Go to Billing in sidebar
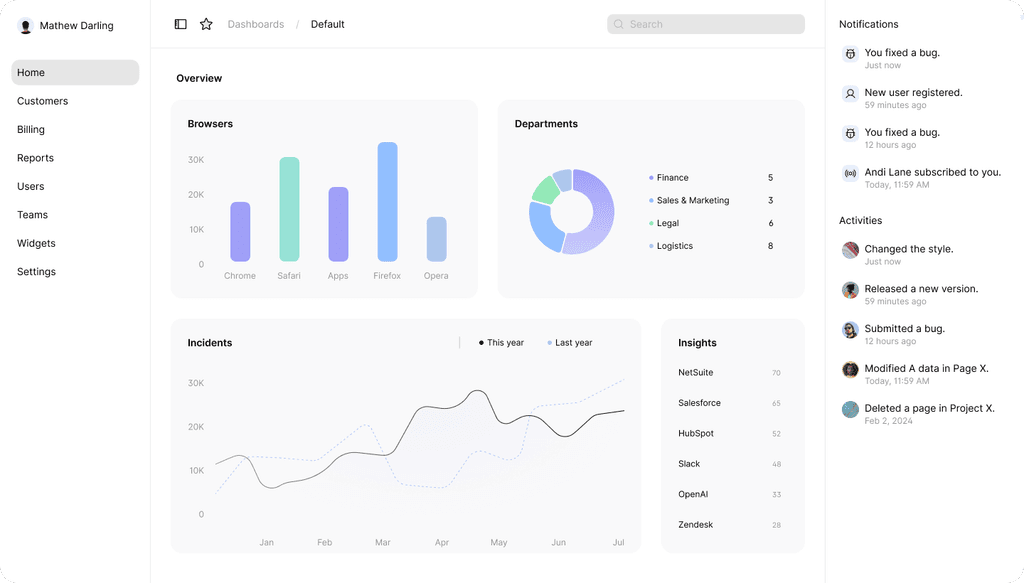Viewport: 1024px width, 583px height. 31,130
